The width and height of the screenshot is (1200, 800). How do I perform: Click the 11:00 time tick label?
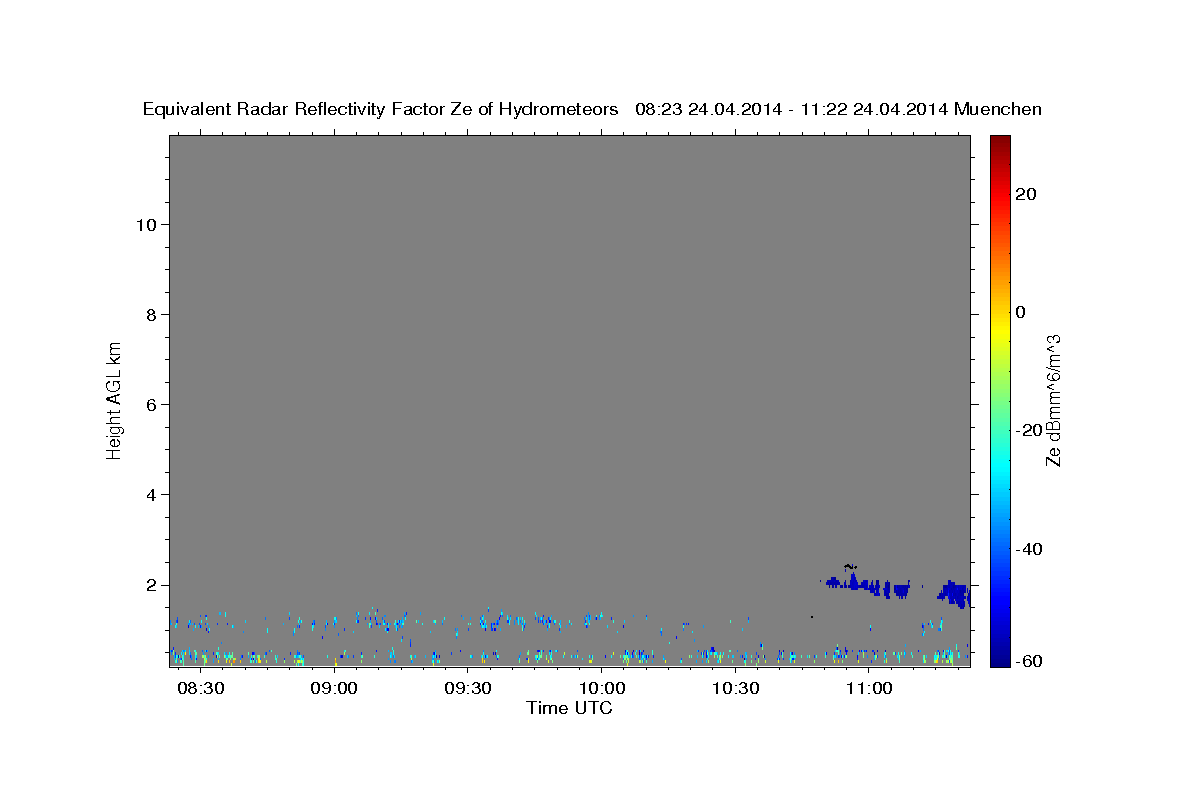pyautogui.click(x=870, y=689)
